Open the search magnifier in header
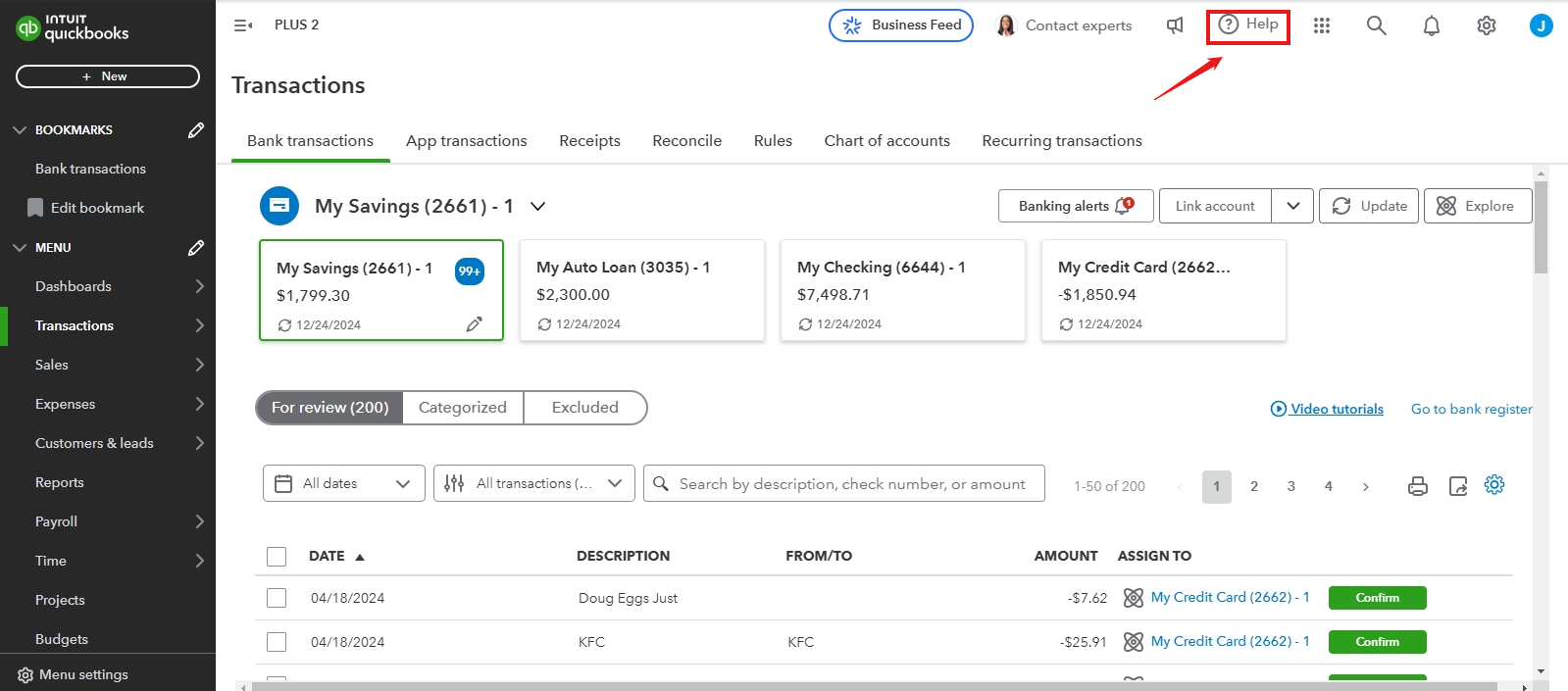1568x691 pixels. pos(1377,25)
